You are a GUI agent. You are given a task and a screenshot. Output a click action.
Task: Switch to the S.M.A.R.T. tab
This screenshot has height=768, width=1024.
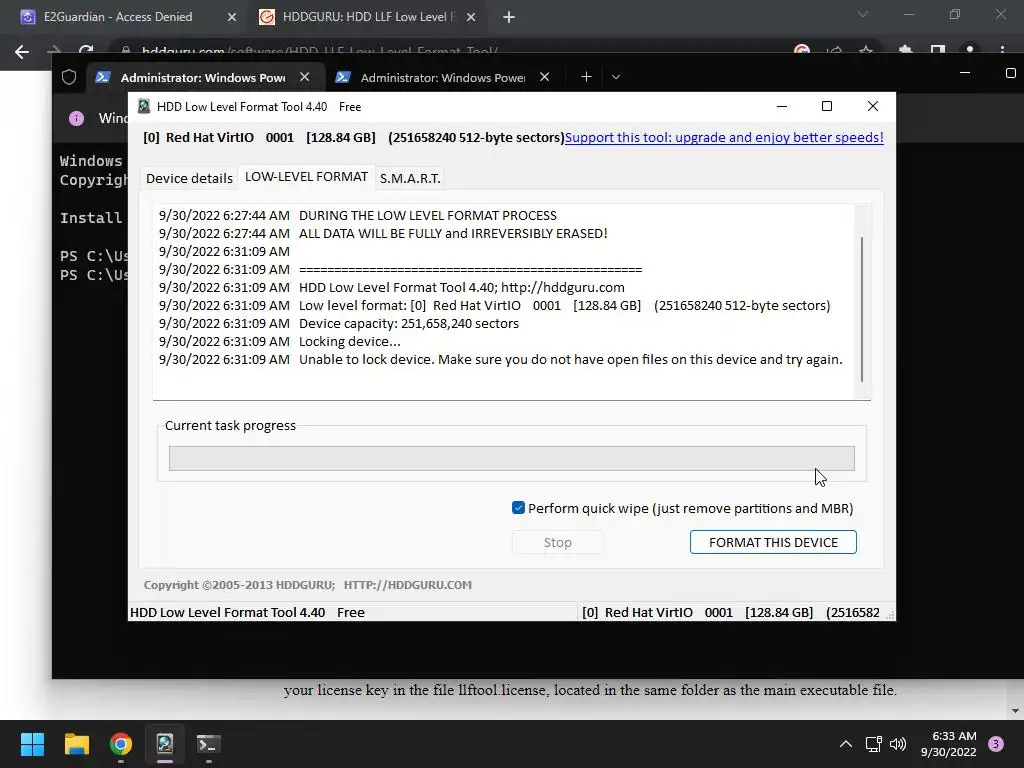coord(410,178)
